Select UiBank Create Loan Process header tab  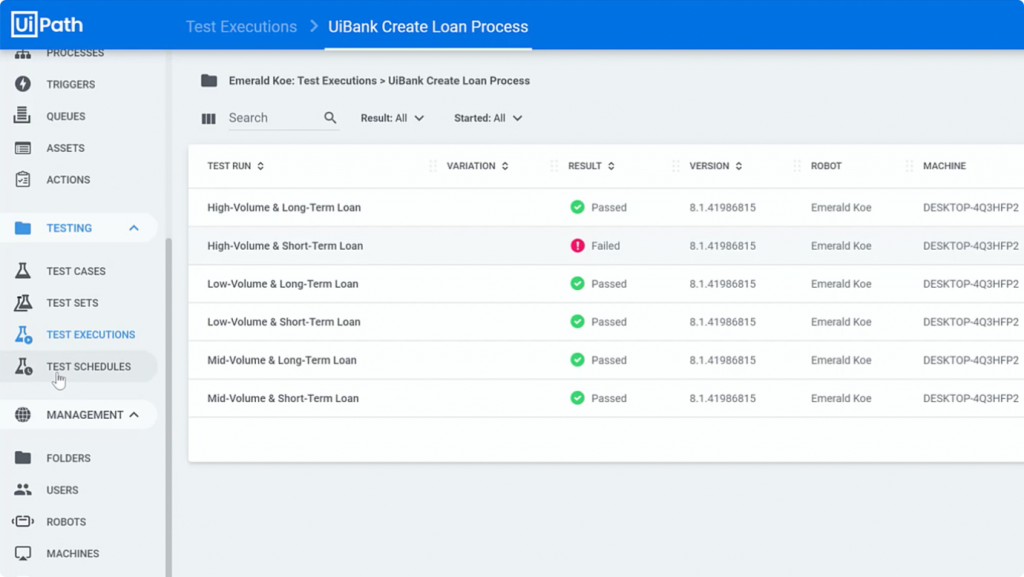coord(428,27)
